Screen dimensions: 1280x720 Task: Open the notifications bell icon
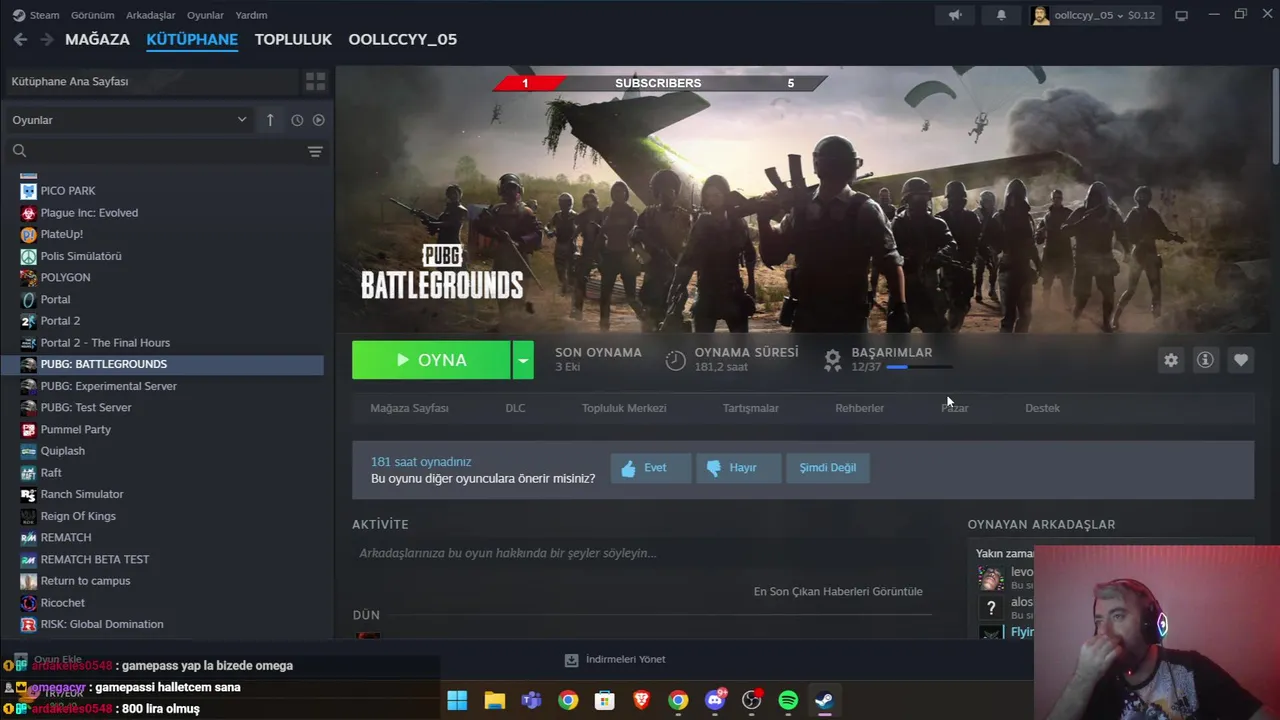point(1001,15)
